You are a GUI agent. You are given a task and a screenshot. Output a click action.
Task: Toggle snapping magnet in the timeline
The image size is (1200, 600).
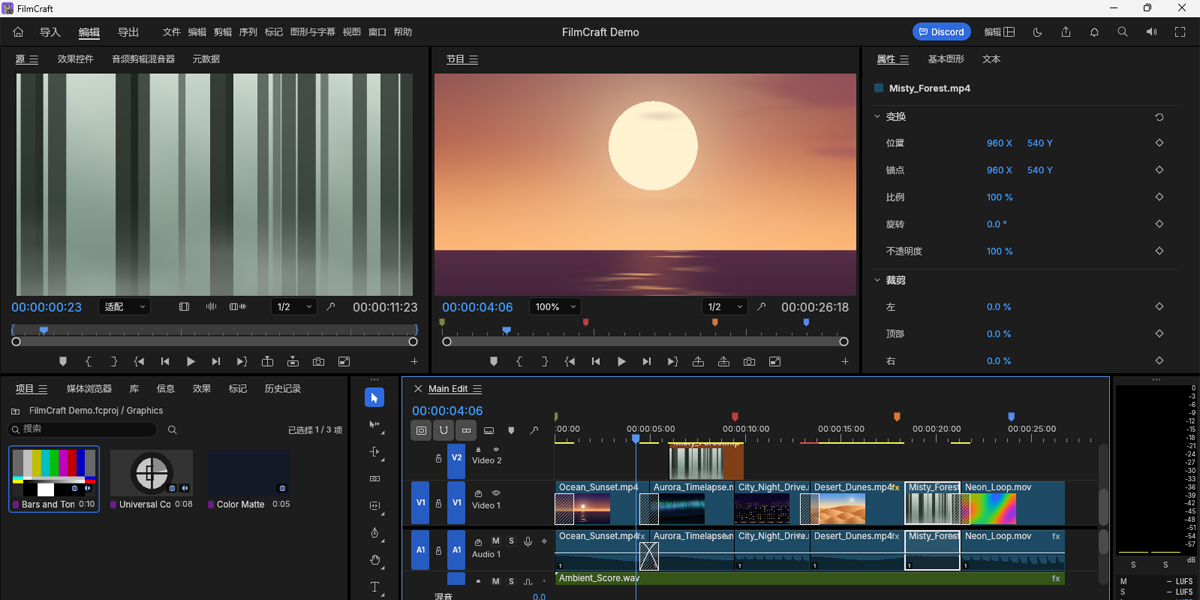443,430
